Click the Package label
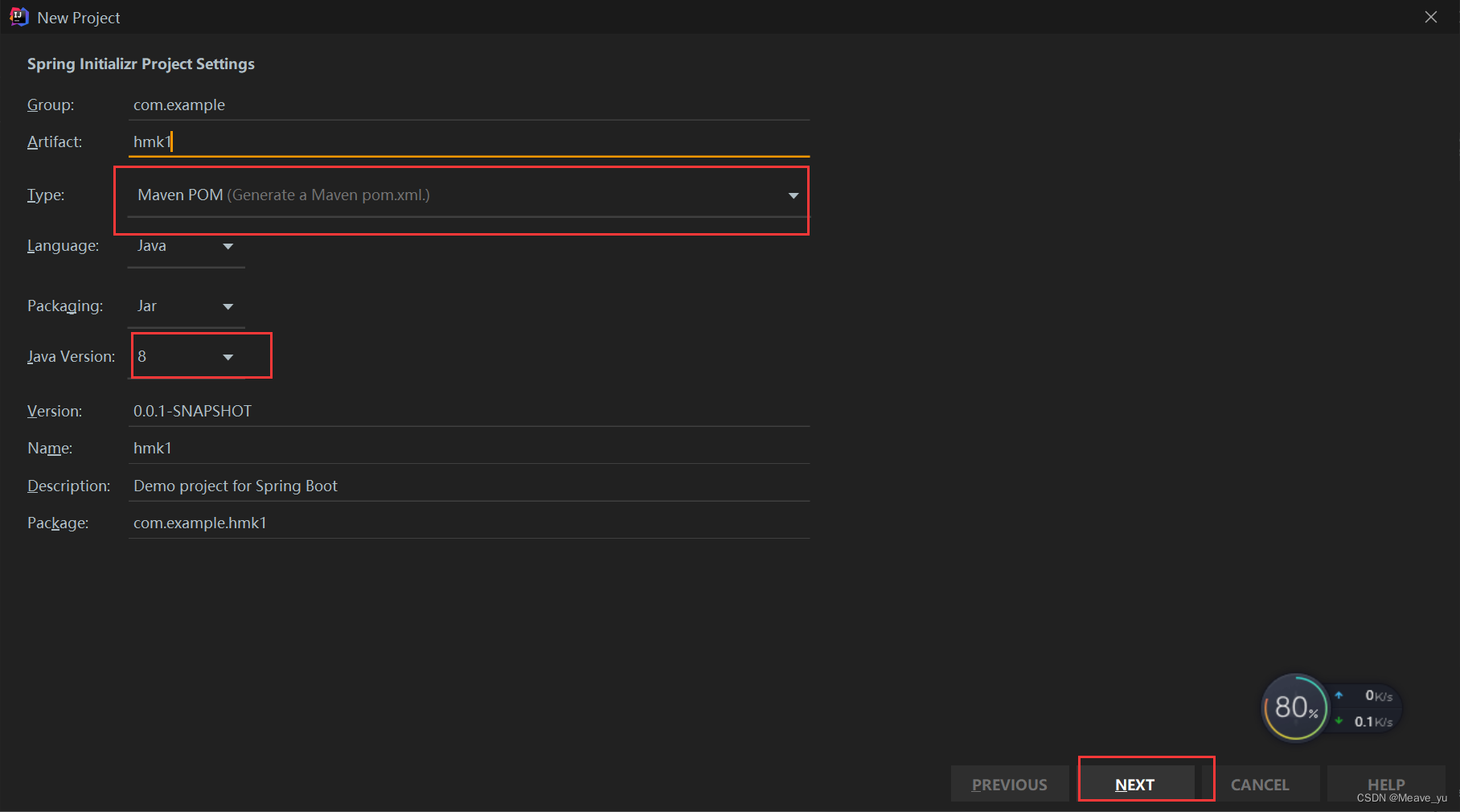The width and height of the screenshot is (1460, 812). click(58, 523)
